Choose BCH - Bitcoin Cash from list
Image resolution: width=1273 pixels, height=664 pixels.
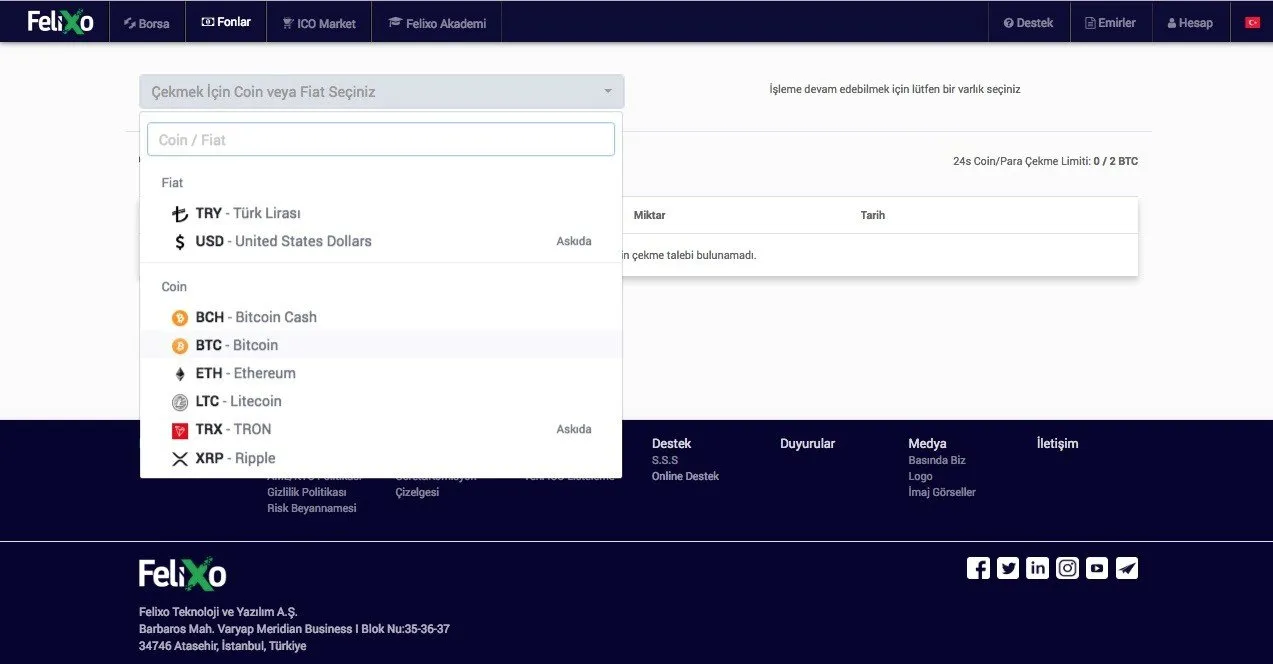381,317
